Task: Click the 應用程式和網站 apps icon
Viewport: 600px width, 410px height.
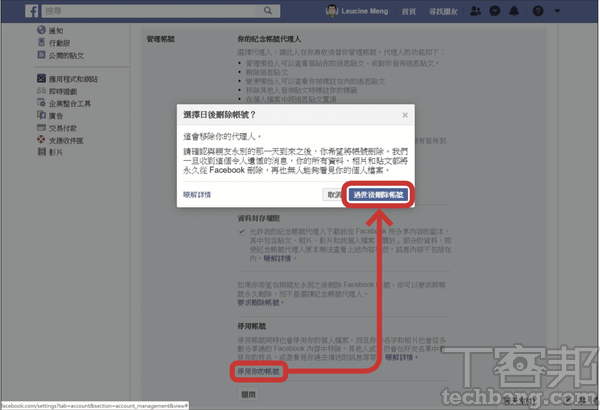Action: coord(41,78)
